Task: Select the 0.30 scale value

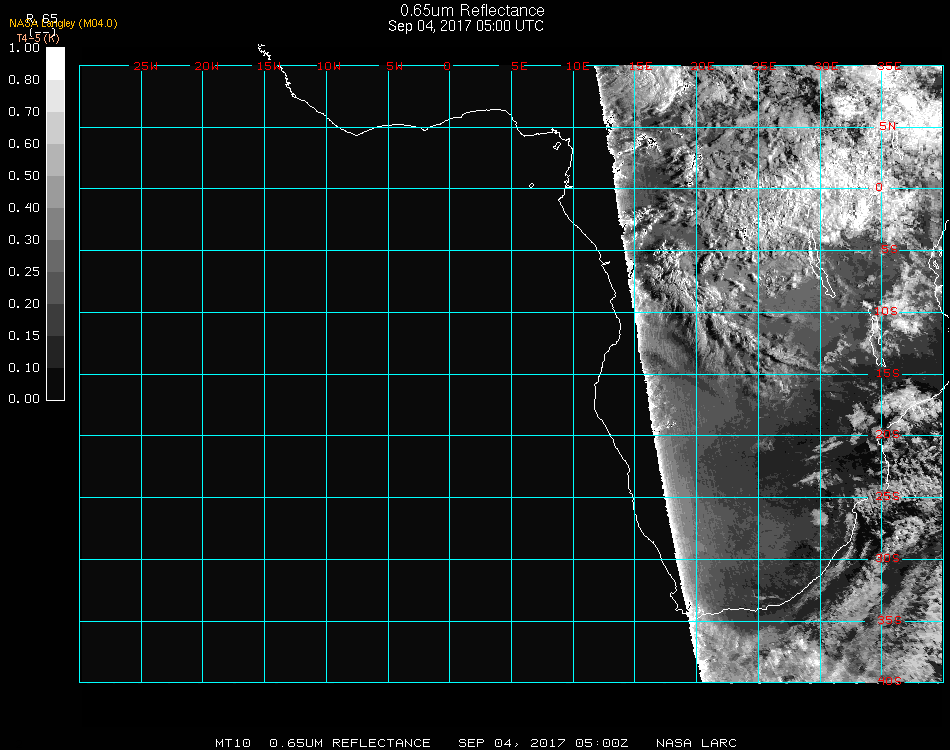Action: tap(24, 241)
